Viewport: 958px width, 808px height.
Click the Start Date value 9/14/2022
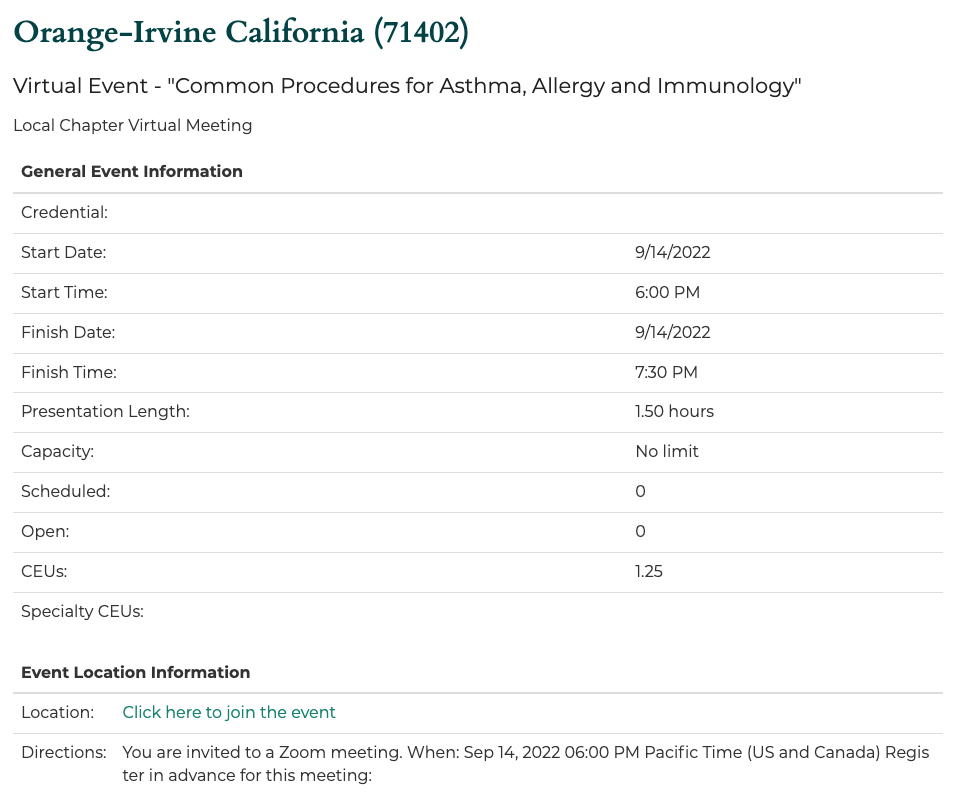pyautogui.click(x=672, y=253)
